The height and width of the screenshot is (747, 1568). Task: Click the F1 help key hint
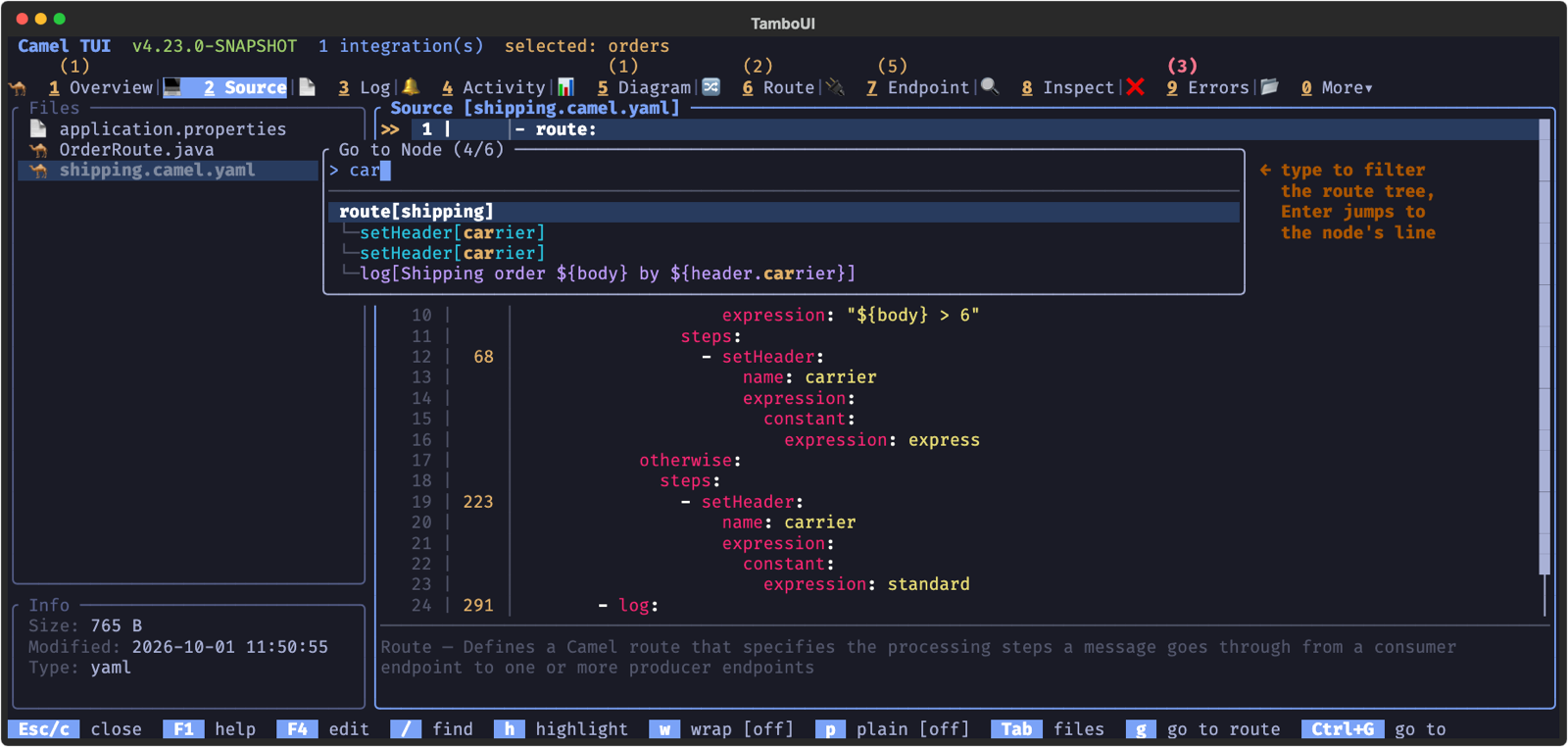tap(210, 729)
